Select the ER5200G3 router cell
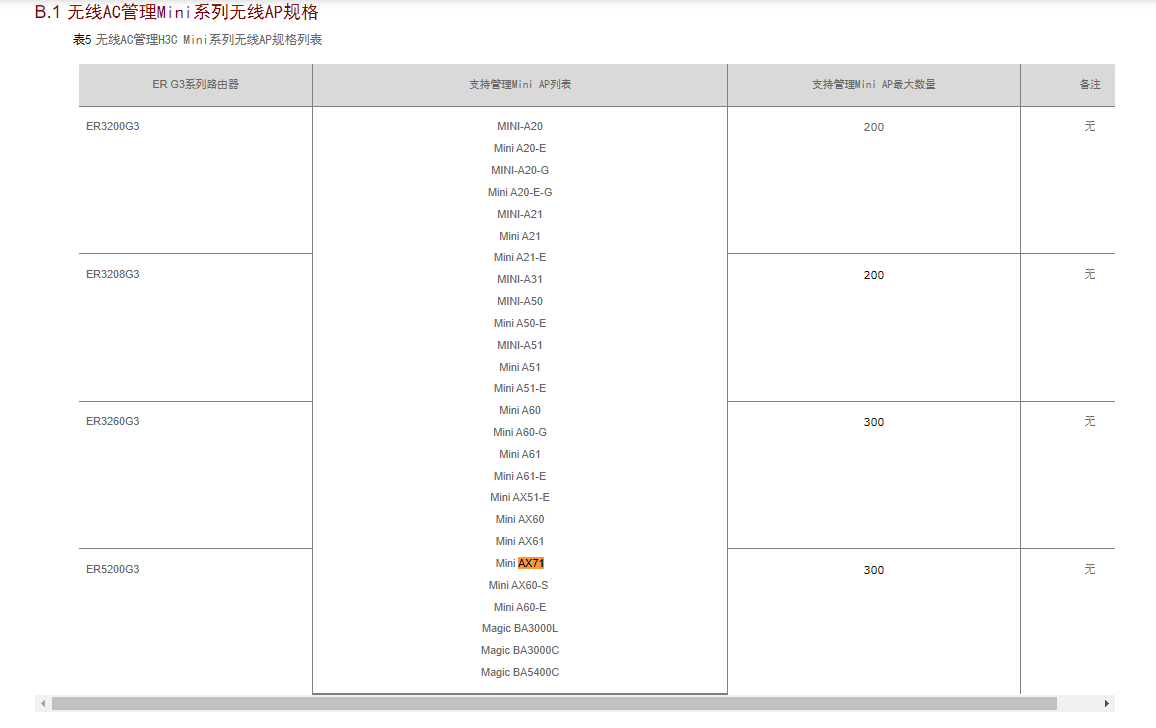The image size is (1156, 728). [195, 621]
